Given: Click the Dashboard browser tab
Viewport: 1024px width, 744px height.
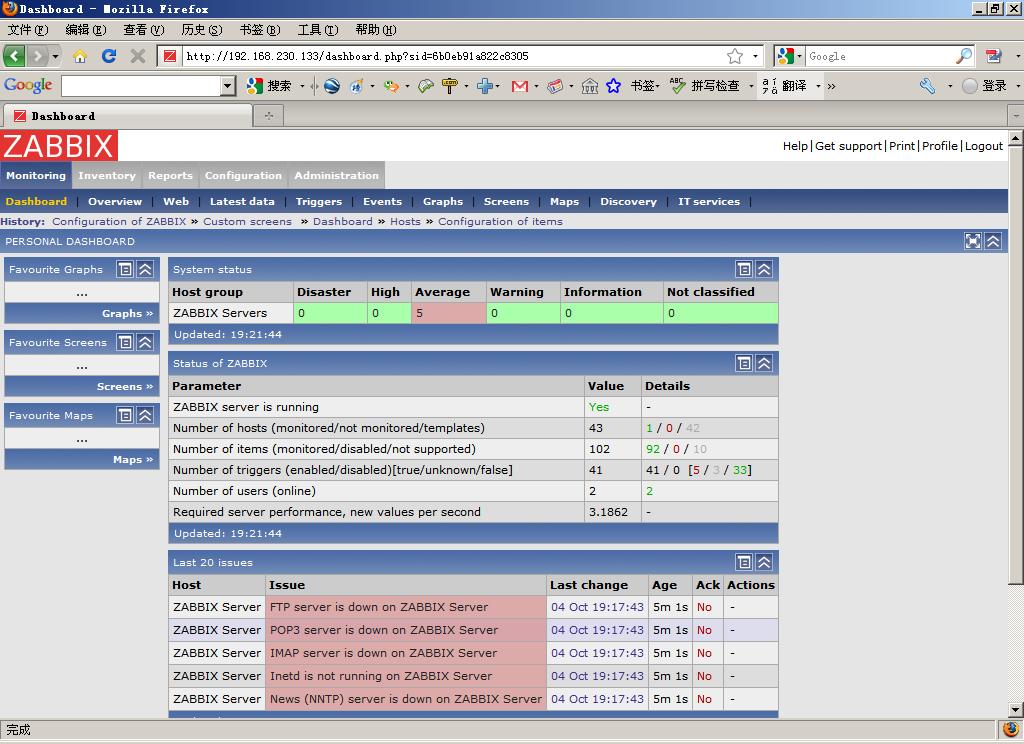Looking at the screenshot, I should 127,116.
